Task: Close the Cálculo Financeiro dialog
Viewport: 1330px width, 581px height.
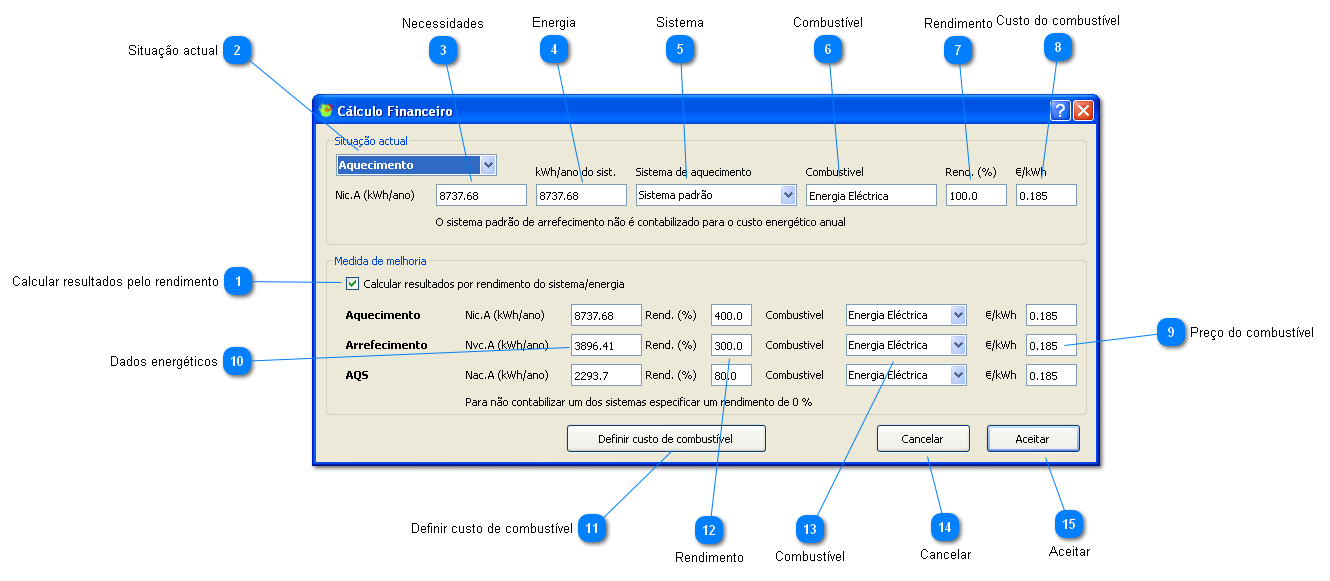Action: (1083, 111)
